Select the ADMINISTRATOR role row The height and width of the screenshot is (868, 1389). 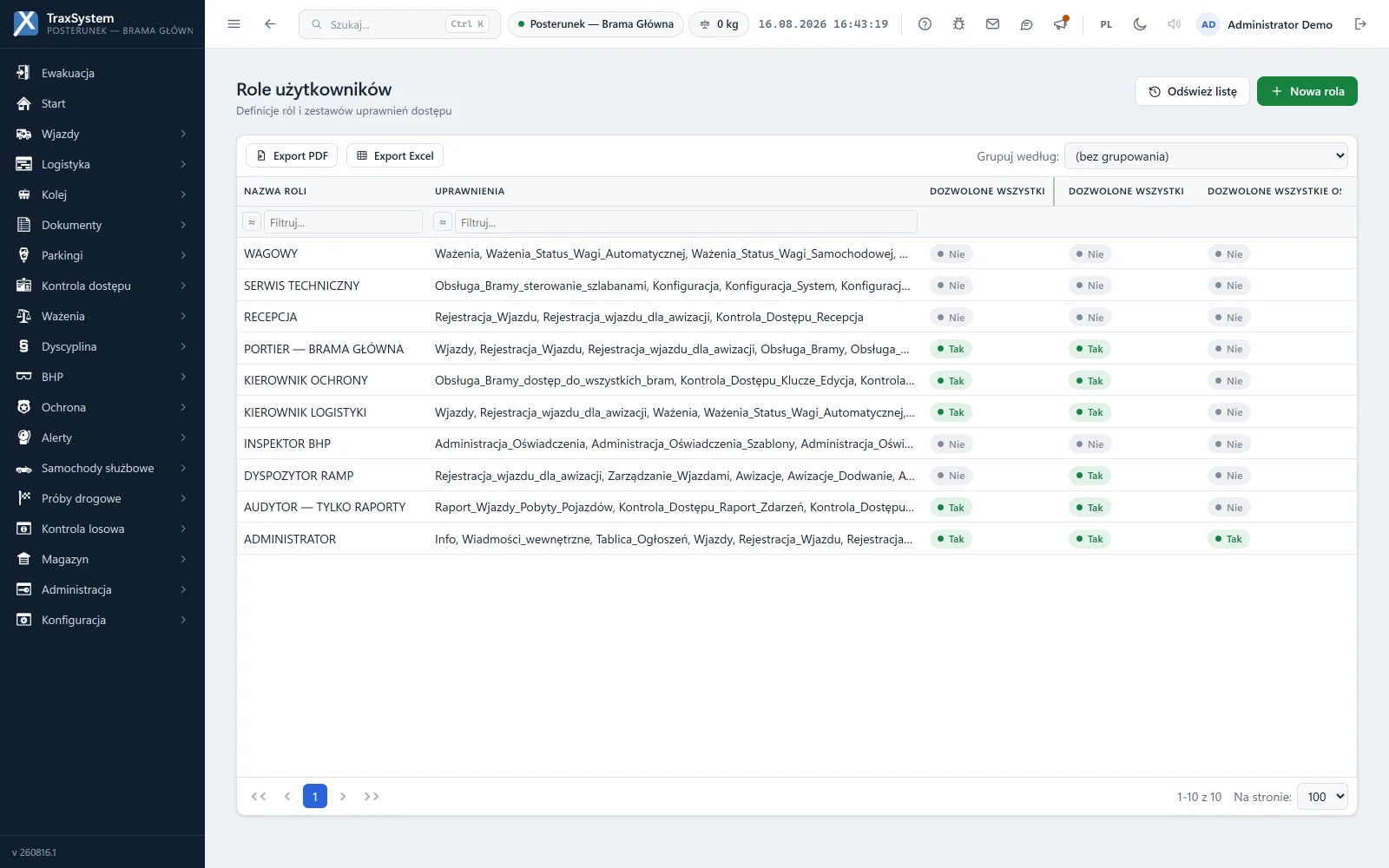(x=796, y=539)
